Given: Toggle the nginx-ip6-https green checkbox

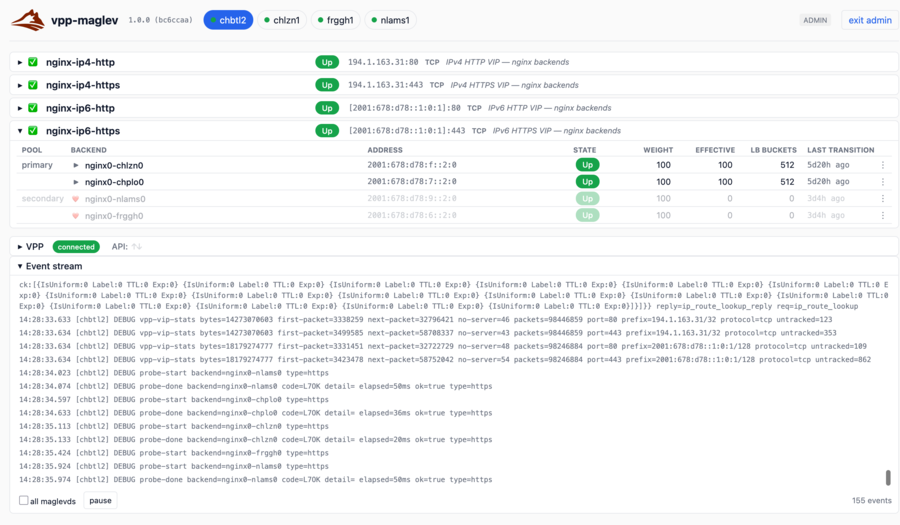Looking at the screenshot, I should [33, 131].
